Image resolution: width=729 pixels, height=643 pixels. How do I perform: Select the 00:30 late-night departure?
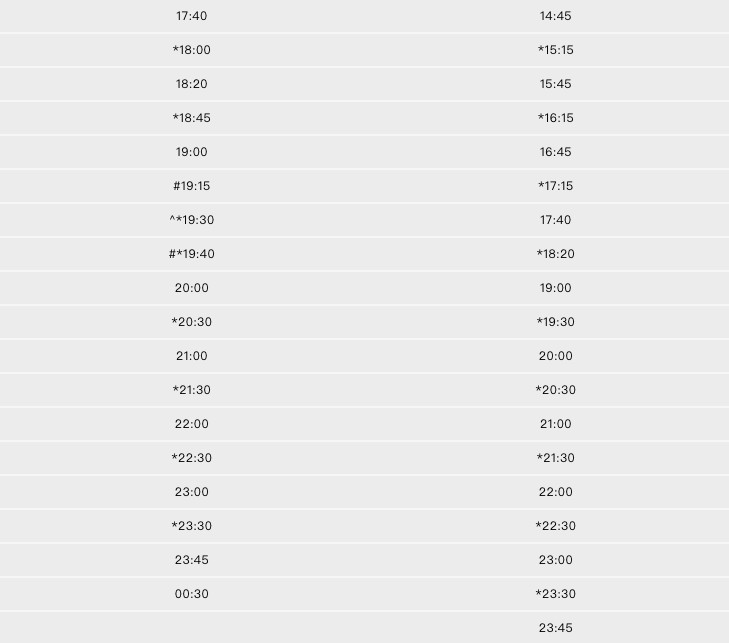click(192, 594)
